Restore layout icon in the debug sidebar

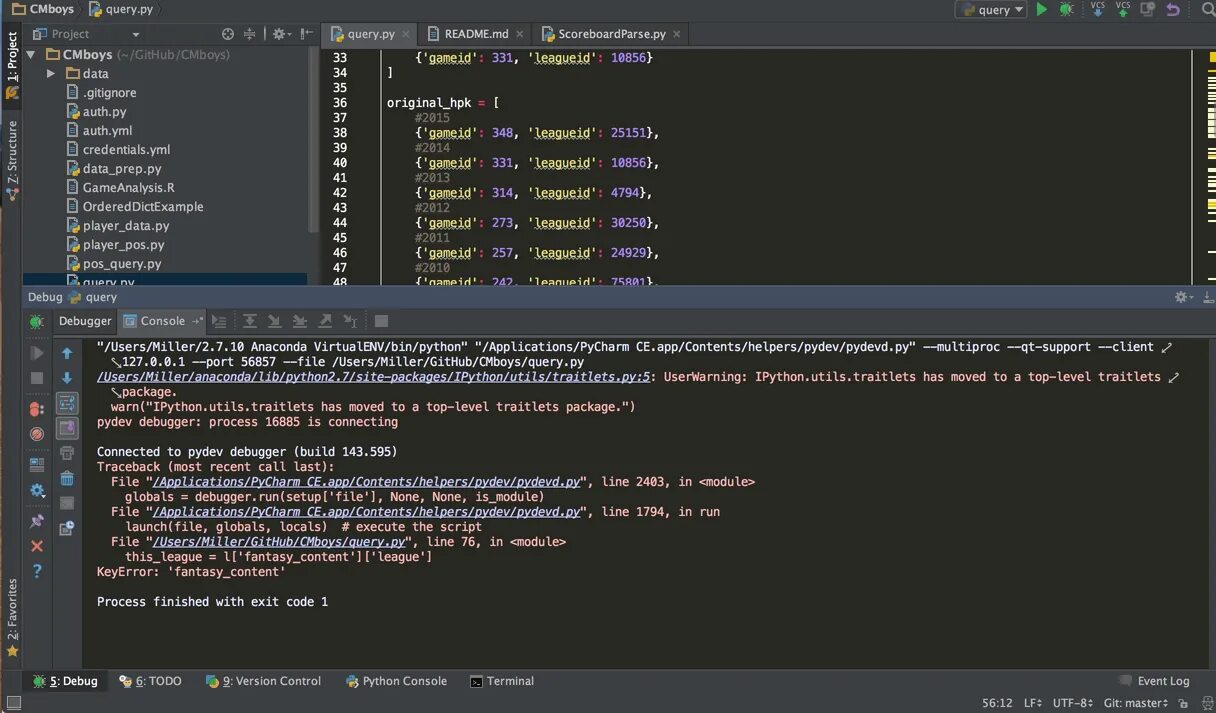[37, 465]
